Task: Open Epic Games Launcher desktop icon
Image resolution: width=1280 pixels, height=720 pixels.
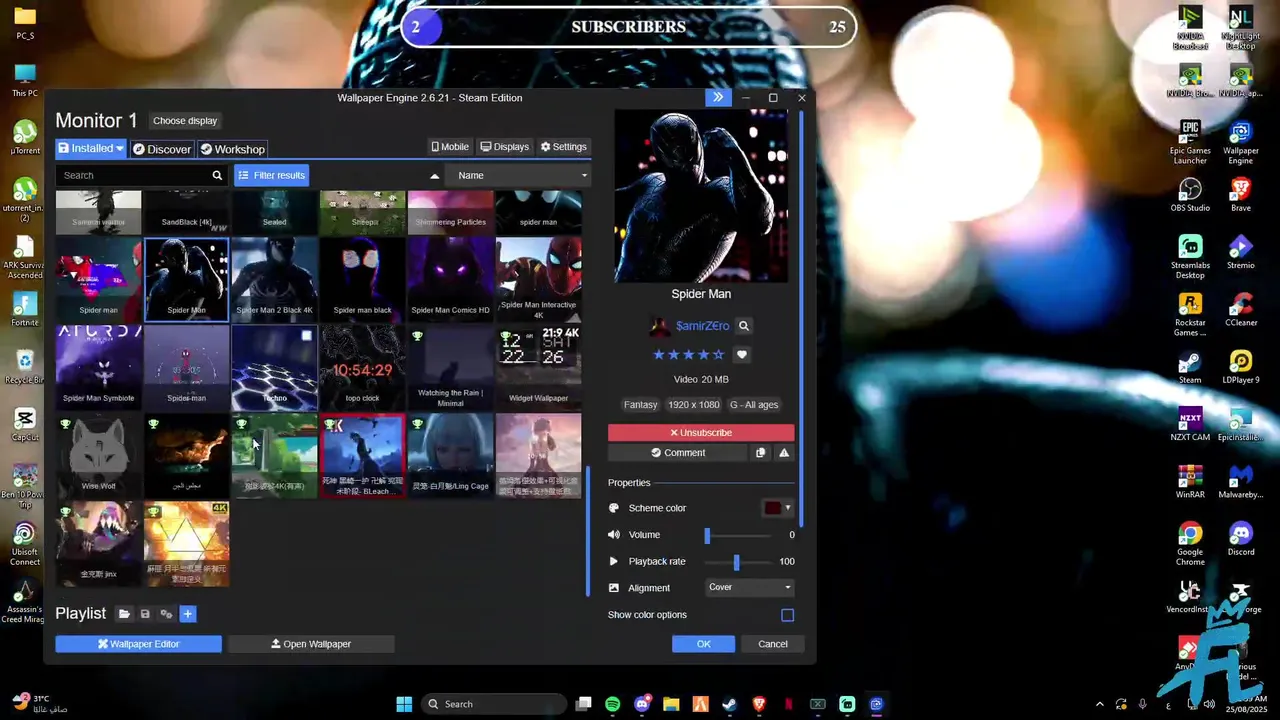Action: (1190, 142)
